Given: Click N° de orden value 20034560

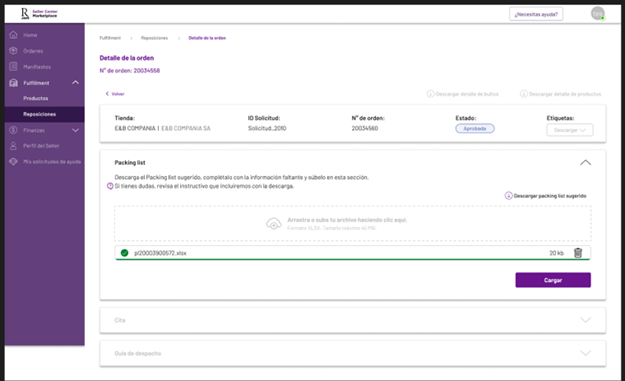Looking at the screenshot, I should (365, 128).
